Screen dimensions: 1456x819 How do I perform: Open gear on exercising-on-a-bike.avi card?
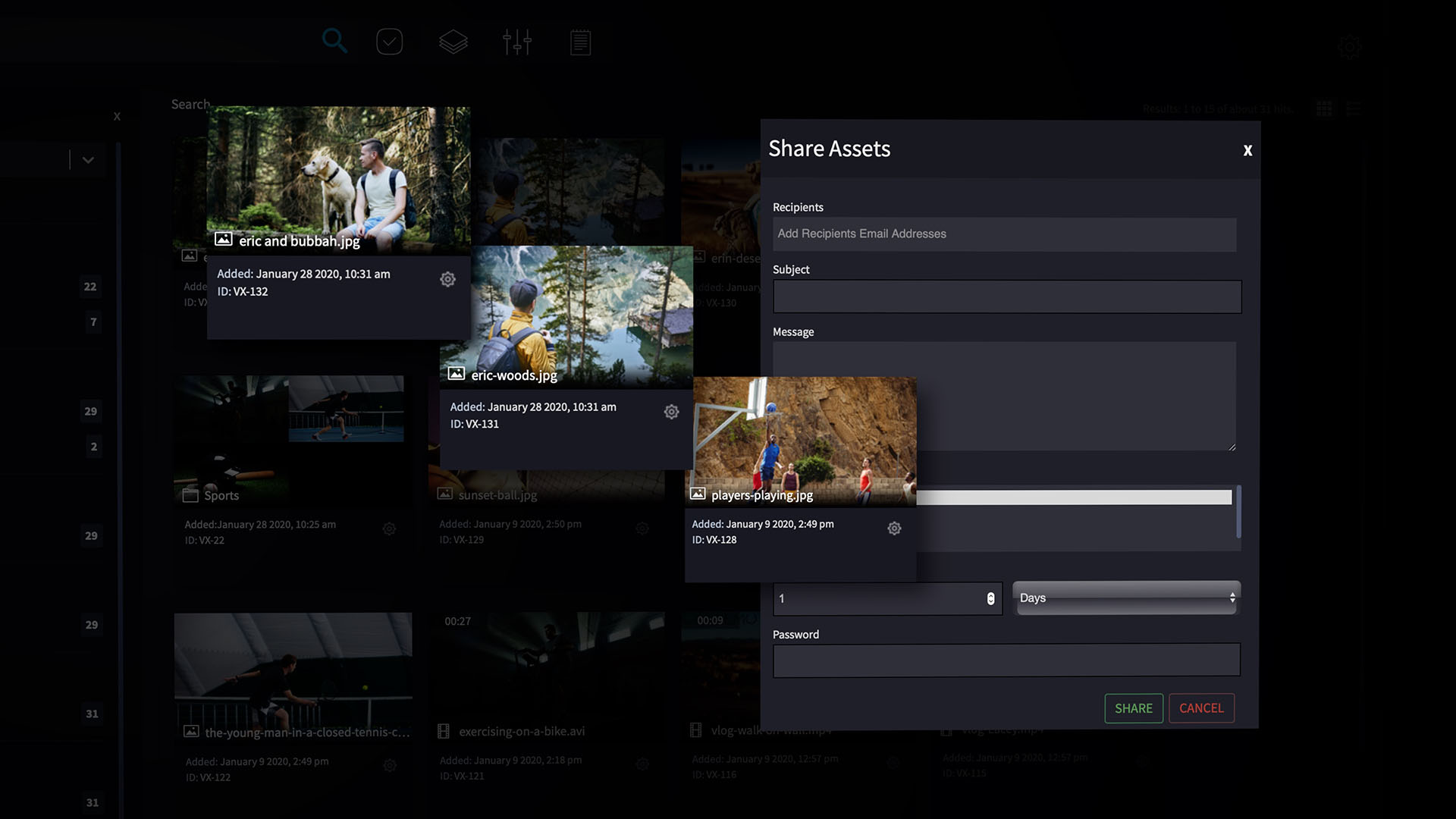pyautogui.click(x=642, y=764)
